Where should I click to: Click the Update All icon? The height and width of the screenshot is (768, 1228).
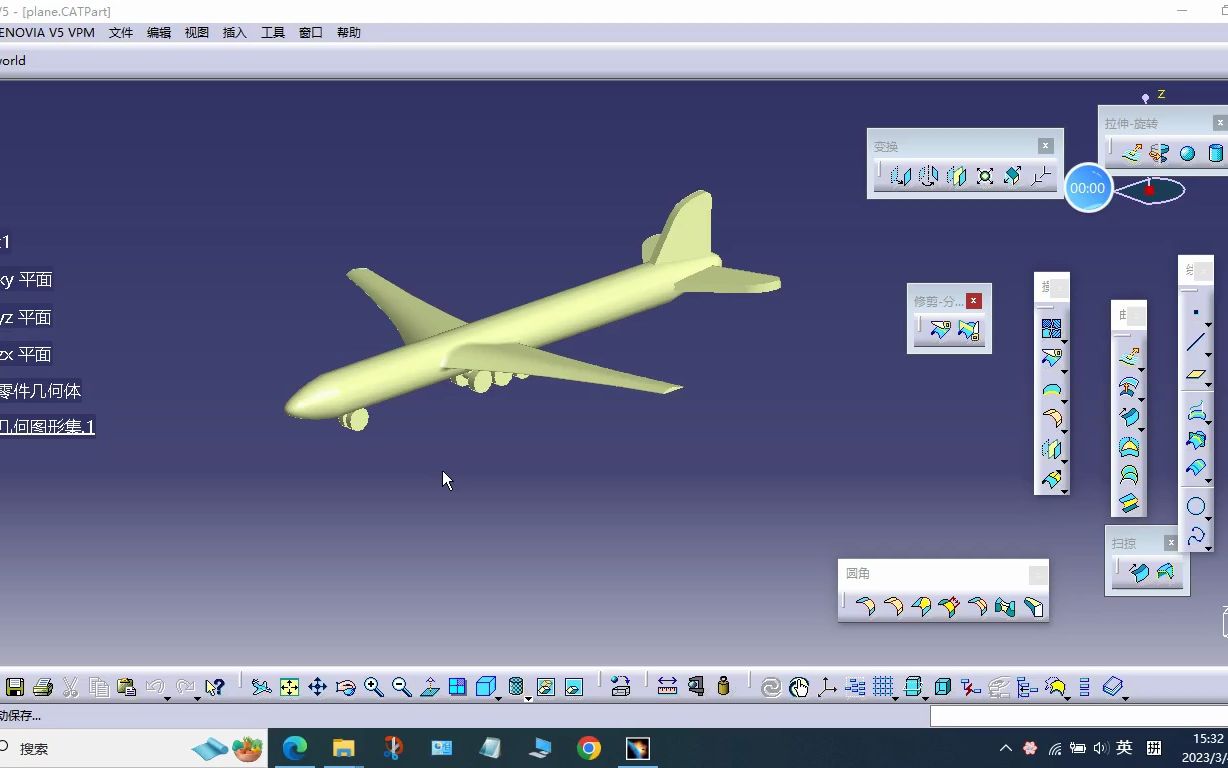point(770,687)
